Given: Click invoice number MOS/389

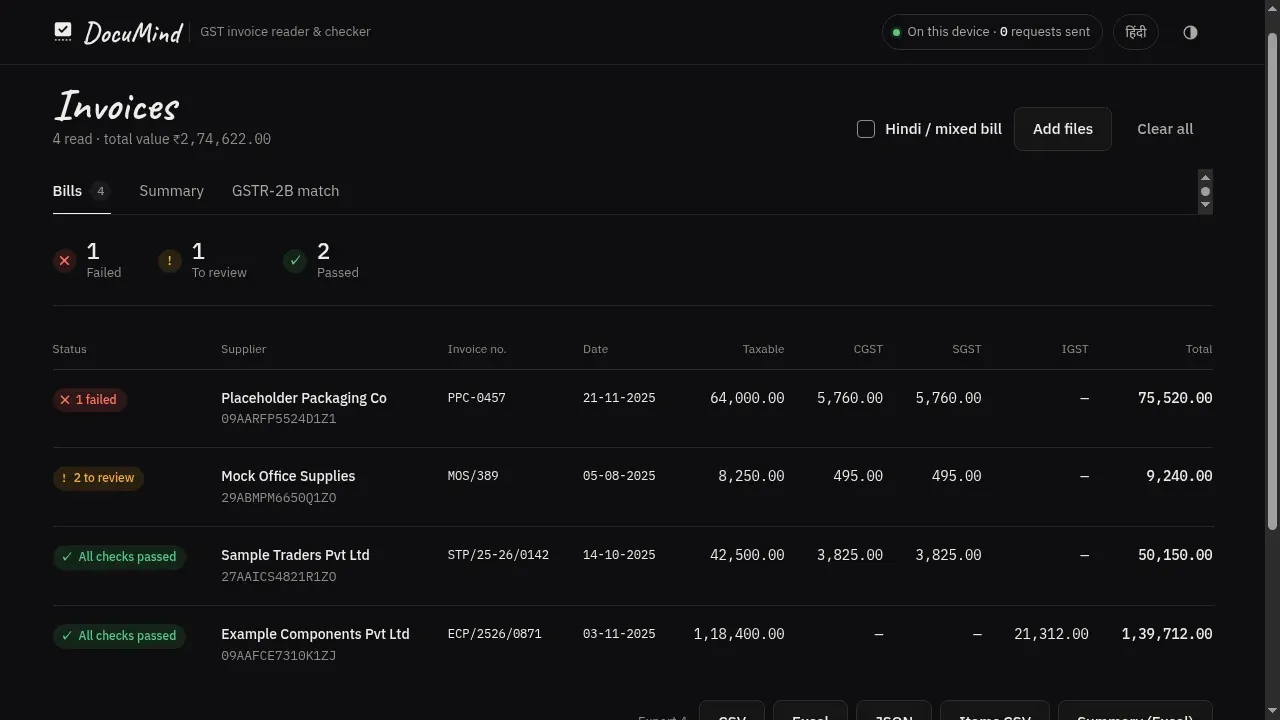Looking at the screenshot, I should (473, 476).
